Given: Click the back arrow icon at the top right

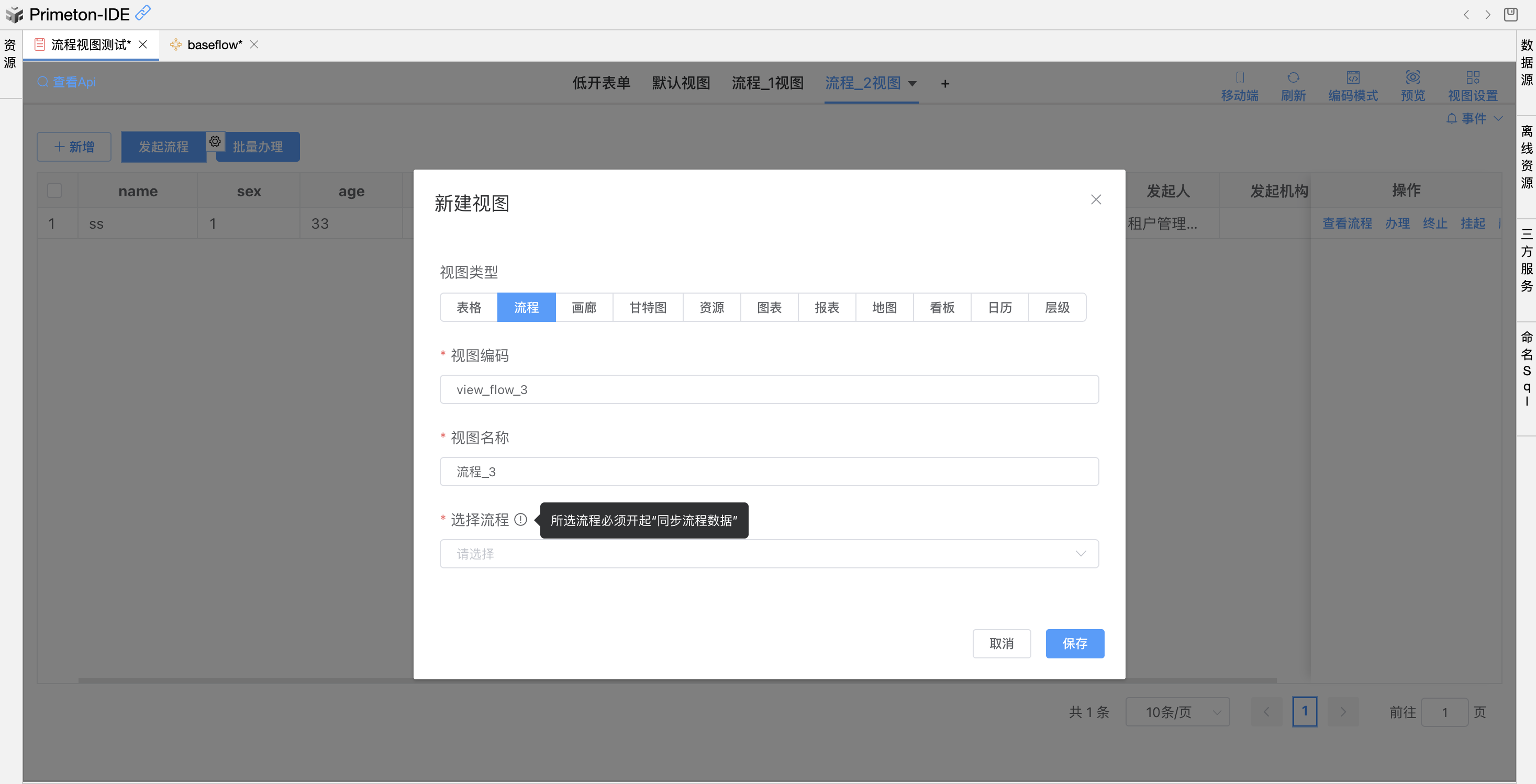Looking at the screenshot, I should pyautogui.click(x=1466, y=15).
